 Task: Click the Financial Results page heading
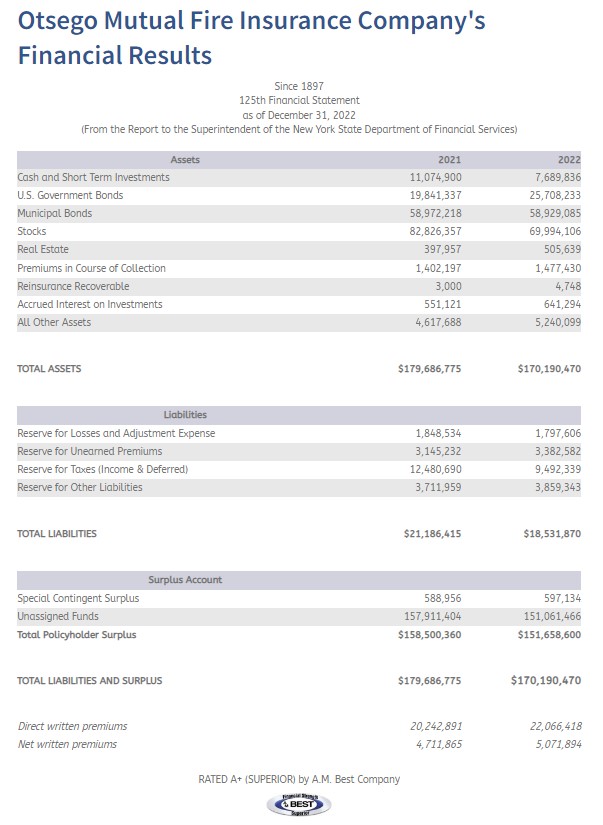click(x=251, y=37)
